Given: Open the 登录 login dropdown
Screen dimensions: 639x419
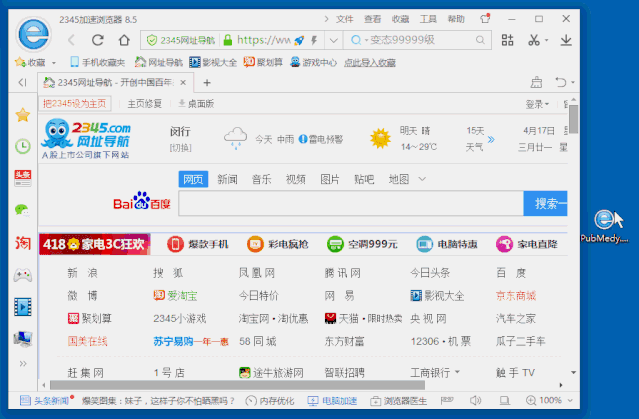Looking at the screenshot, I should pos(537,104).
